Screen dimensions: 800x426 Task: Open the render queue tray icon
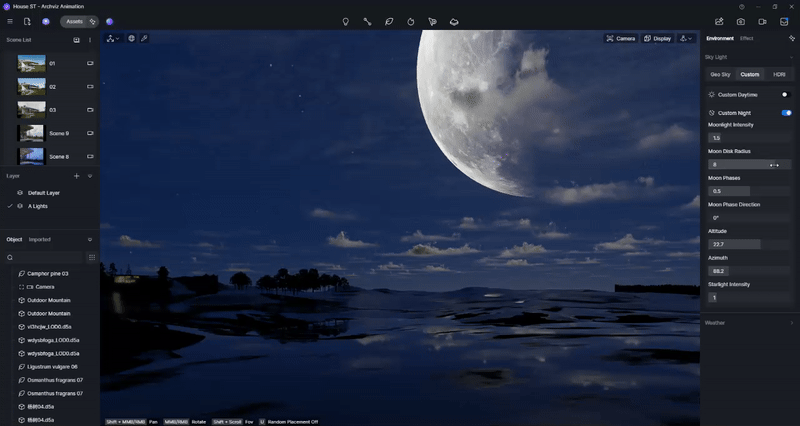pyautogui.click(x=784, y=21)
